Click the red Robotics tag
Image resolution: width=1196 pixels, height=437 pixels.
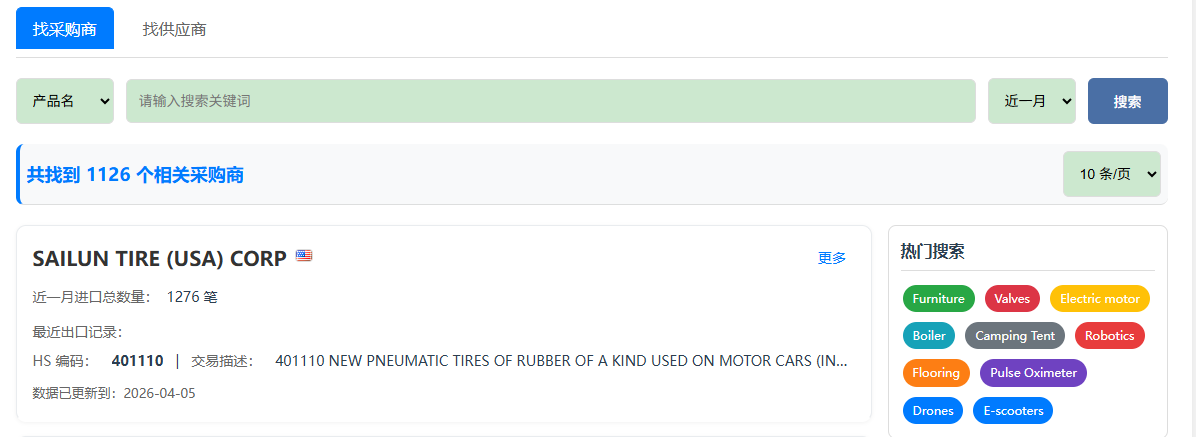coord(1109,336)
